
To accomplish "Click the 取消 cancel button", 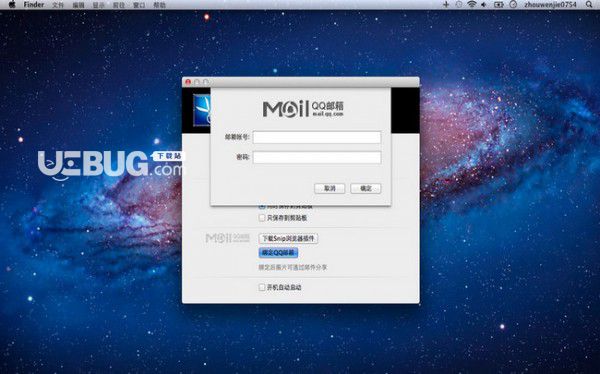I will (329, 188).
